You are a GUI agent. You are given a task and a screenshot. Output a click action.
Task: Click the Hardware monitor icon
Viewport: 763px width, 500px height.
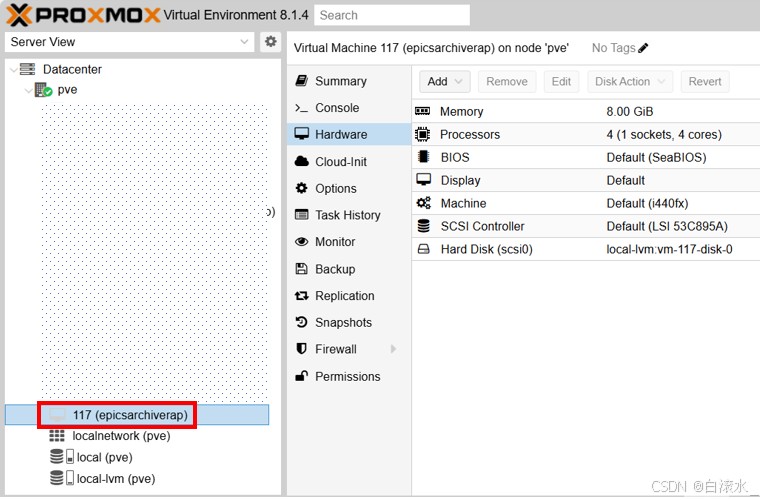[x=302, y=134]
